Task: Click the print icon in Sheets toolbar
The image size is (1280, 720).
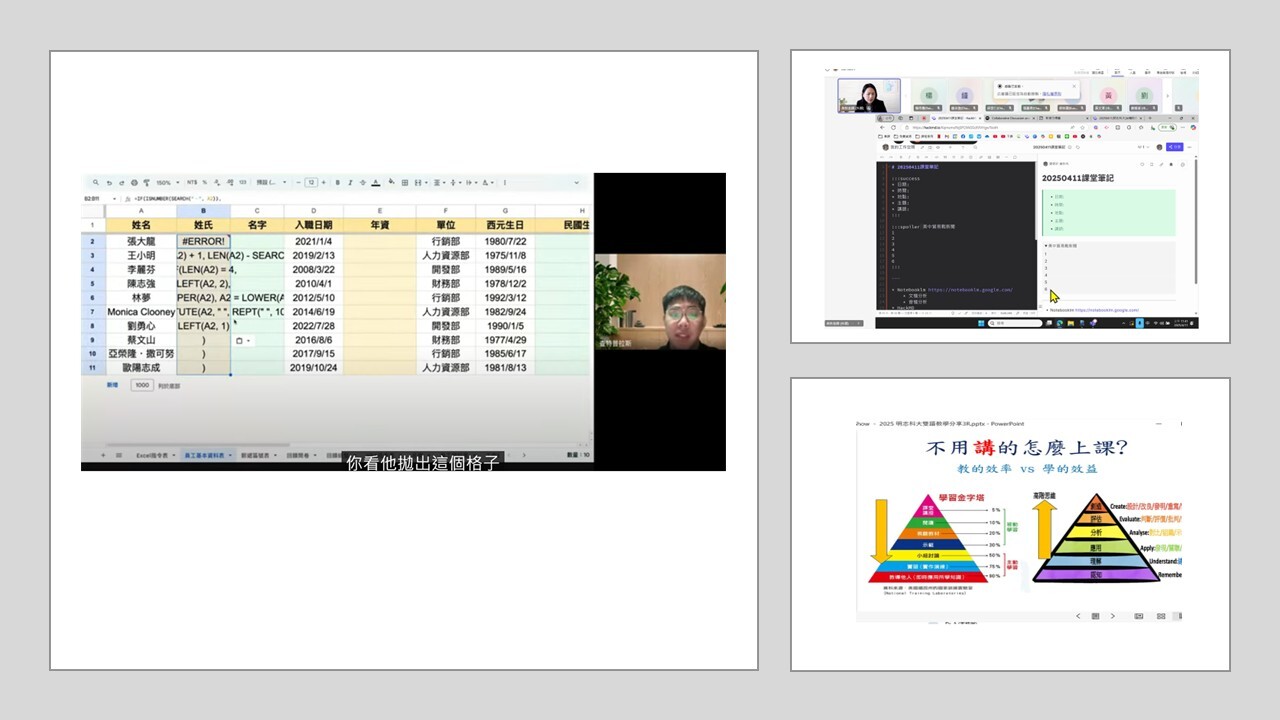Action: [x=133, y=183]
